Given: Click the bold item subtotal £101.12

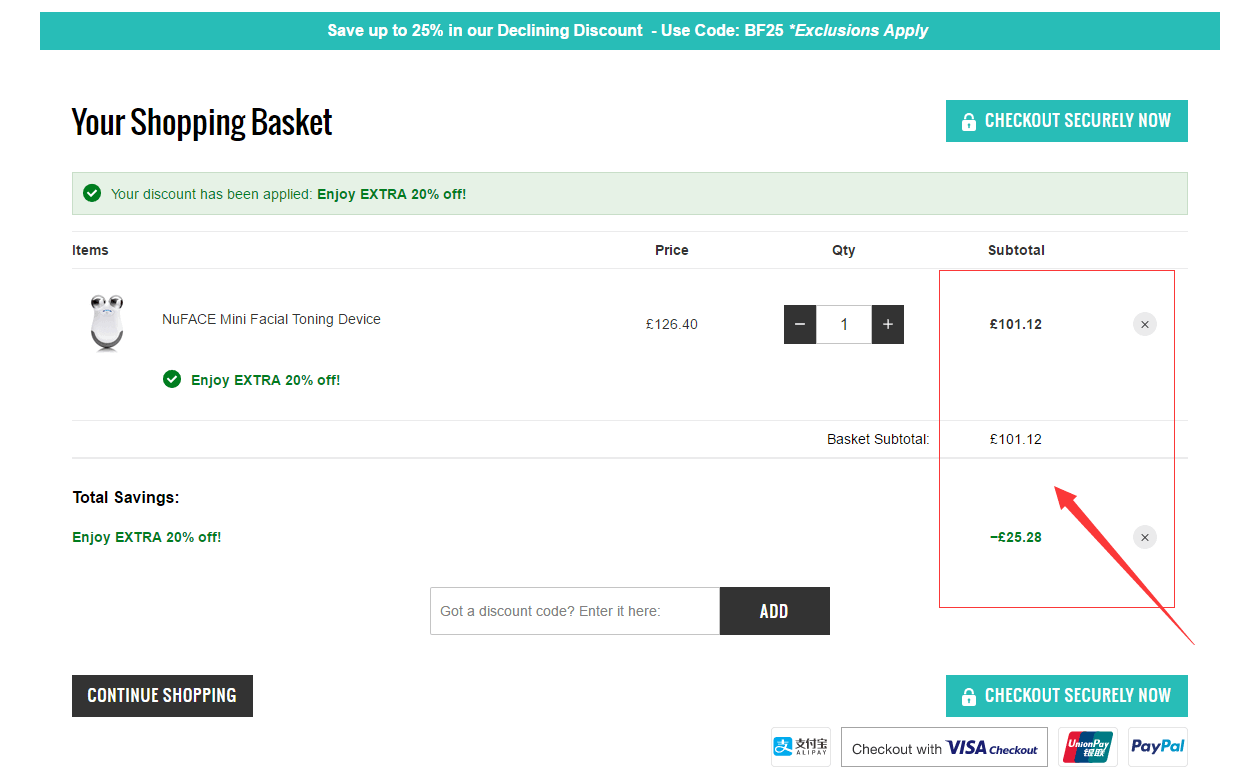Looking at the screenshot, I should pos(1016,324).
